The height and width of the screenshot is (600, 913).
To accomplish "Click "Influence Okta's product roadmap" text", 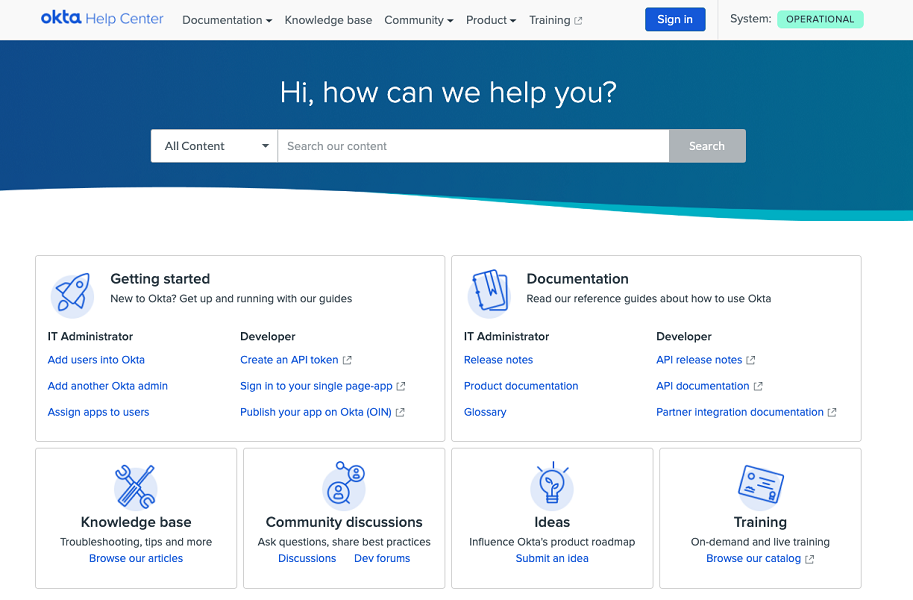I will [552, 542].
